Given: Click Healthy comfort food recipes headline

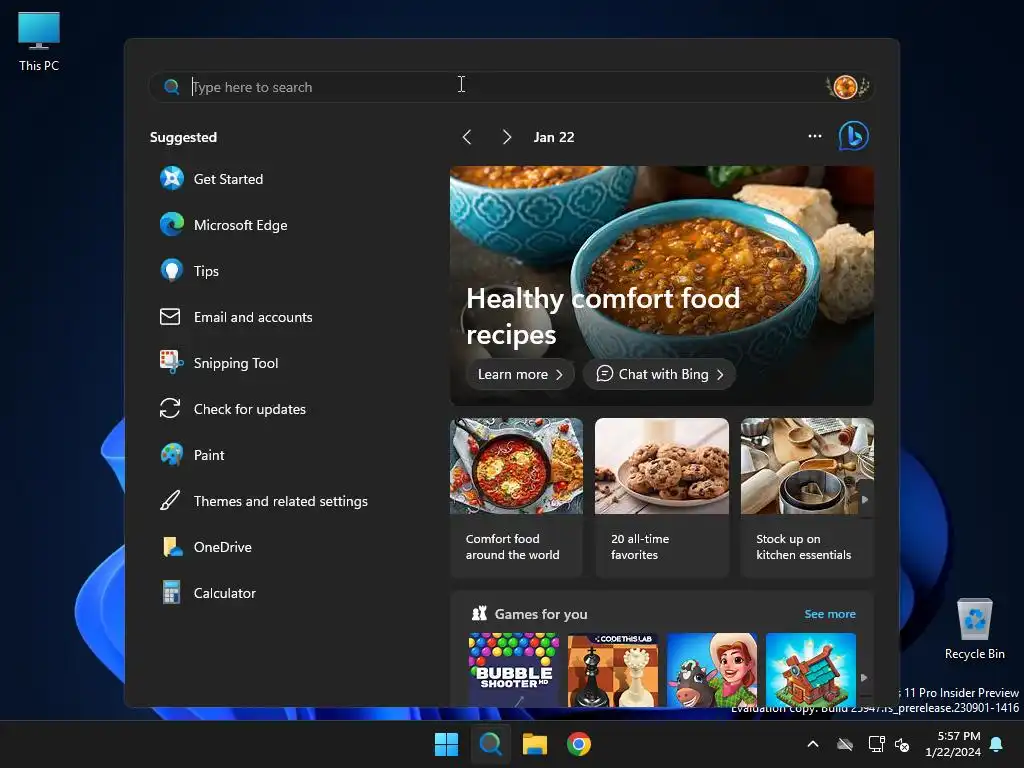Looking at the screenshot, I should [x=603, y=316].
